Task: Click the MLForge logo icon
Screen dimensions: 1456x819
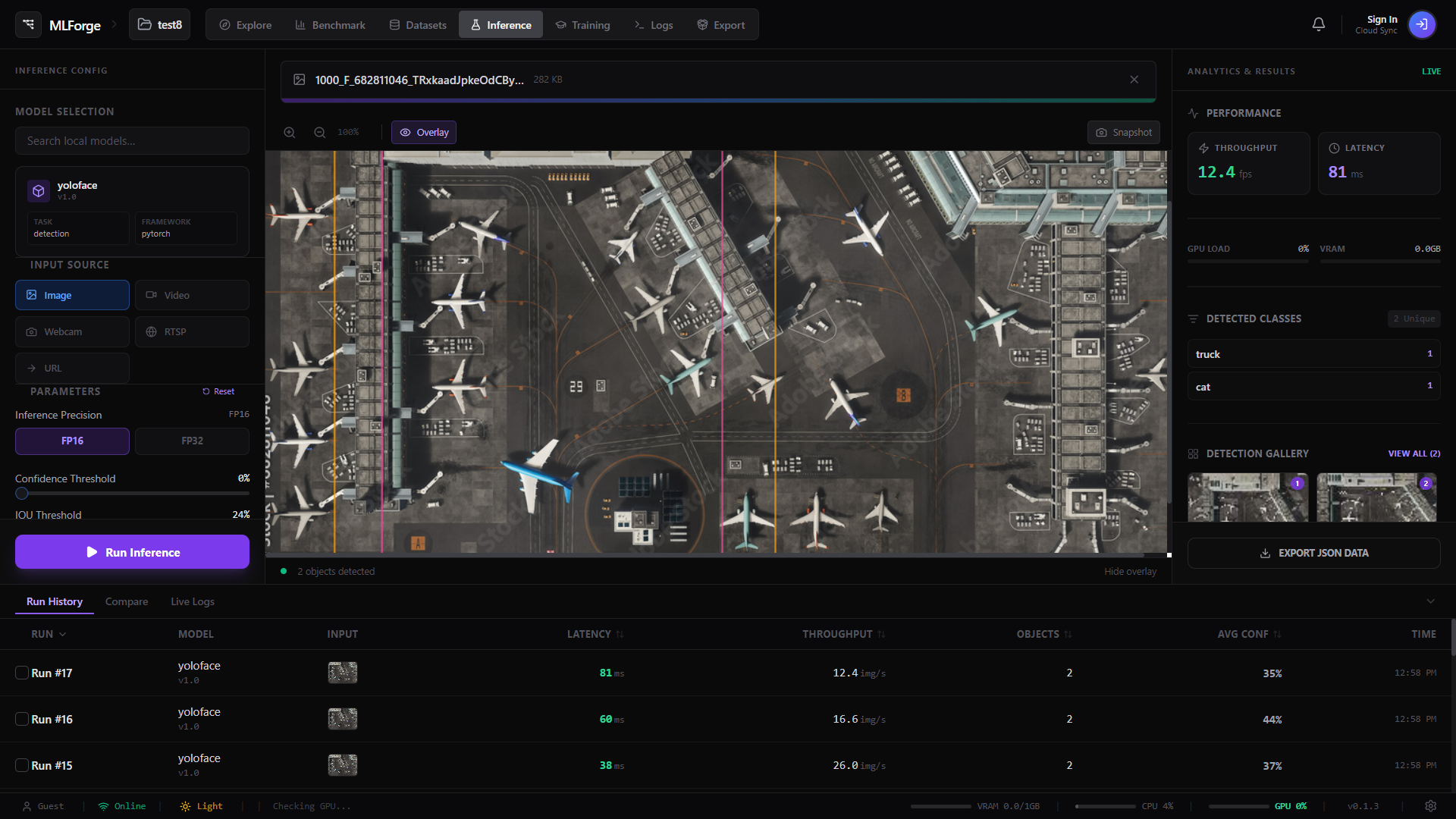Action: point(28,24)
